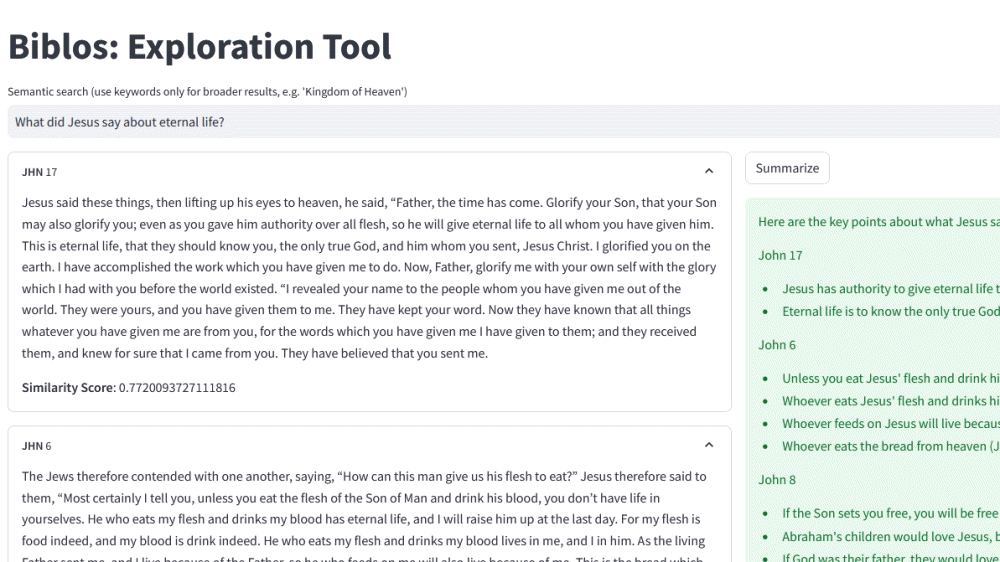
Task: Select the John 17 summary heading
Action: pyautogui.click(x=780, y=255)
